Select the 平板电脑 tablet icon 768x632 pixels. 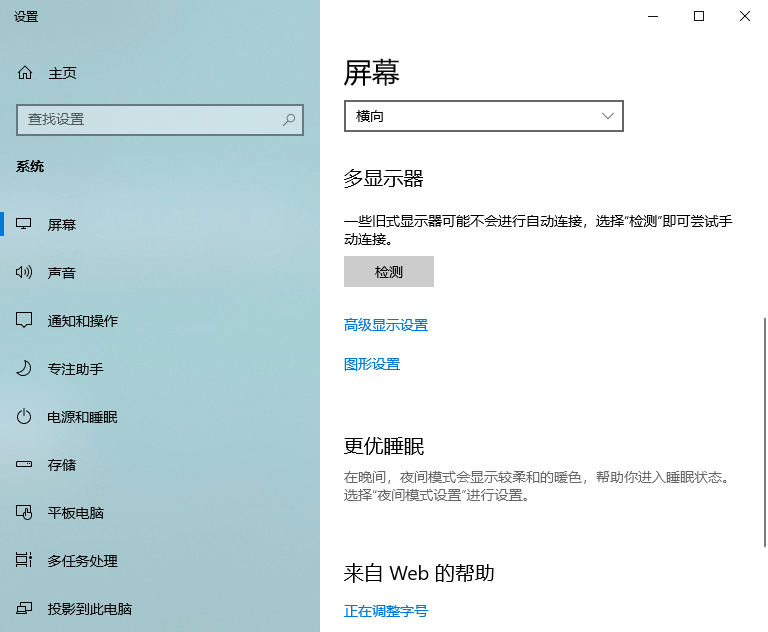[x=25, y=513]
